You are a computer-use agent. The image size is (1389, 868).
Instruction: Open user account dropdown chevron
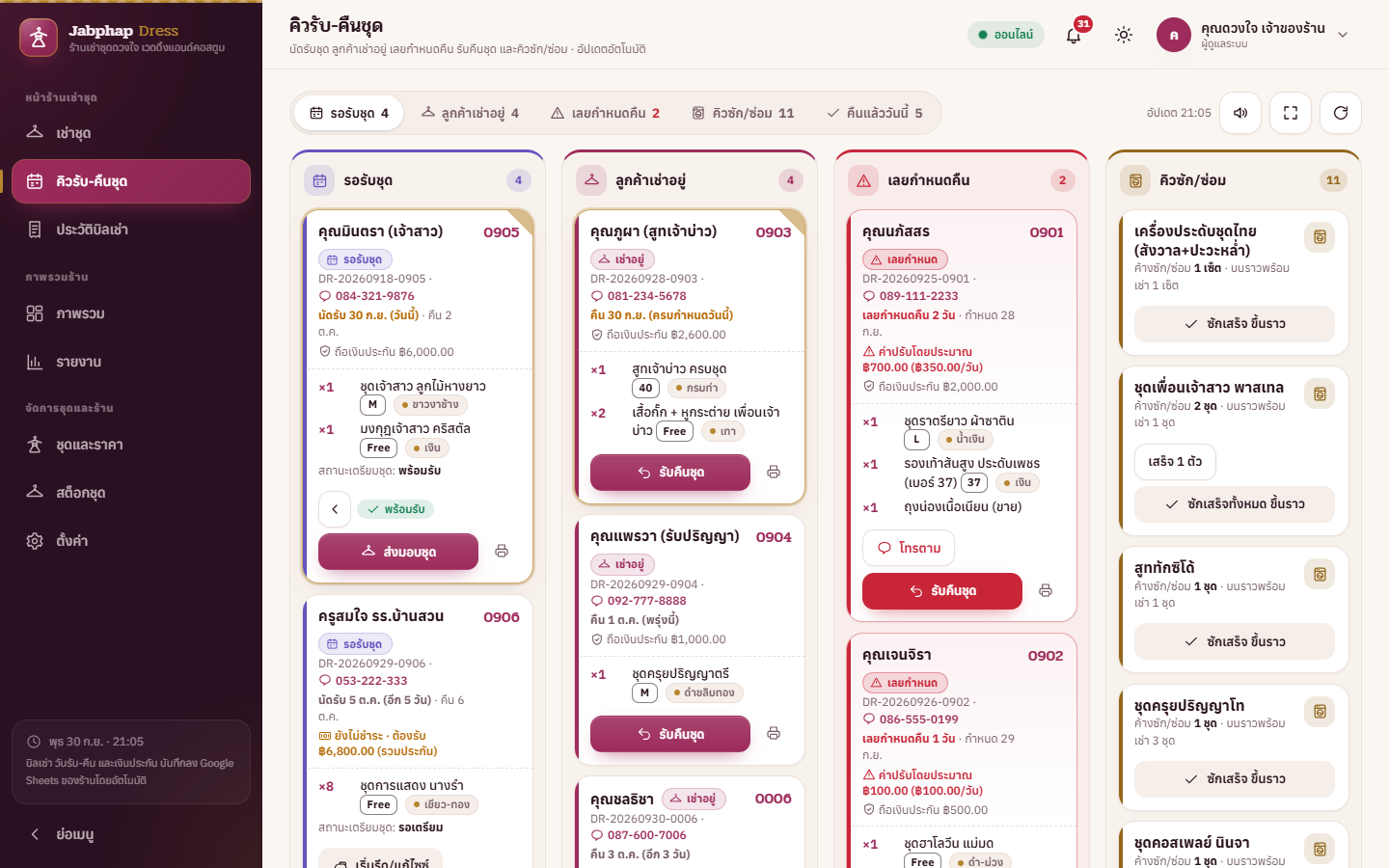pyautogui.click(x=1343, y=35)
